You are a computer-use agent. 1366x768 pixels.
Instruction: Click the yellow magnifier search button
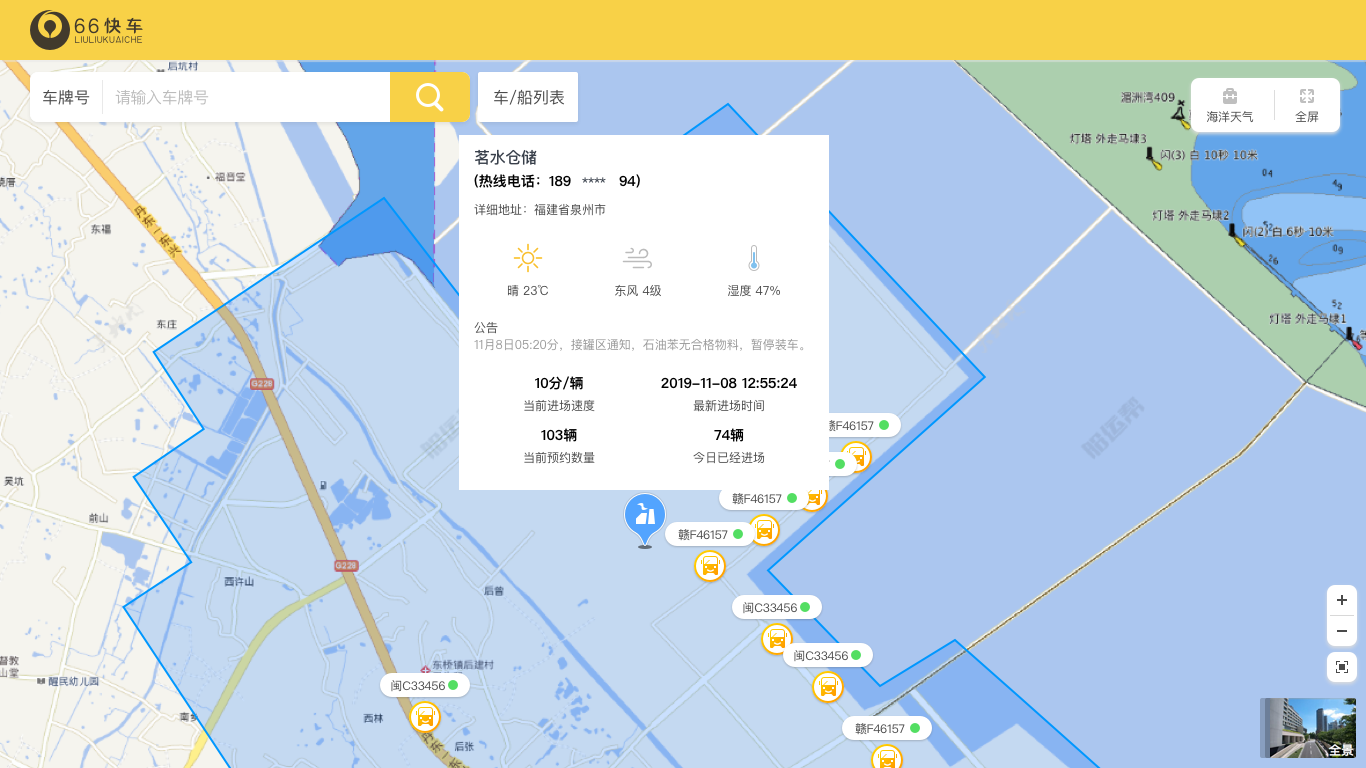pos(429,97)
